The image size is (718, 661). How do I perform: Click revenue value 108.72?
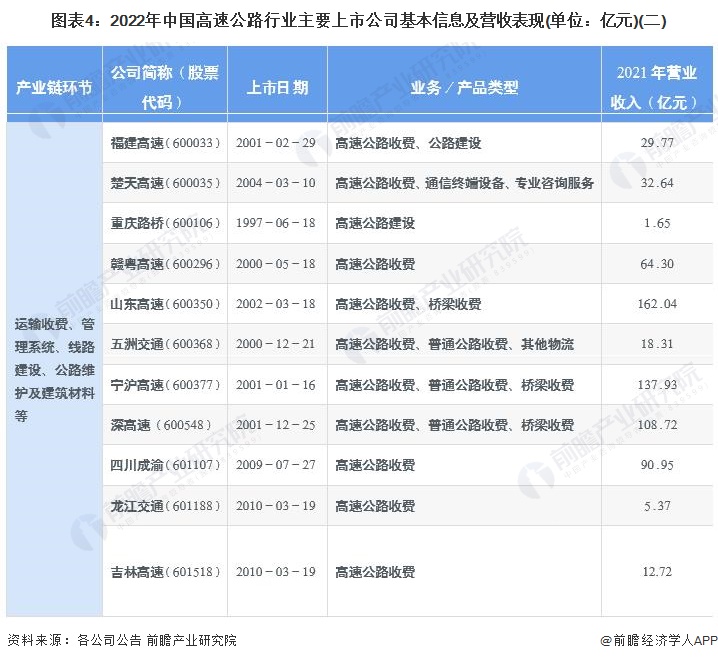(657, 425)
